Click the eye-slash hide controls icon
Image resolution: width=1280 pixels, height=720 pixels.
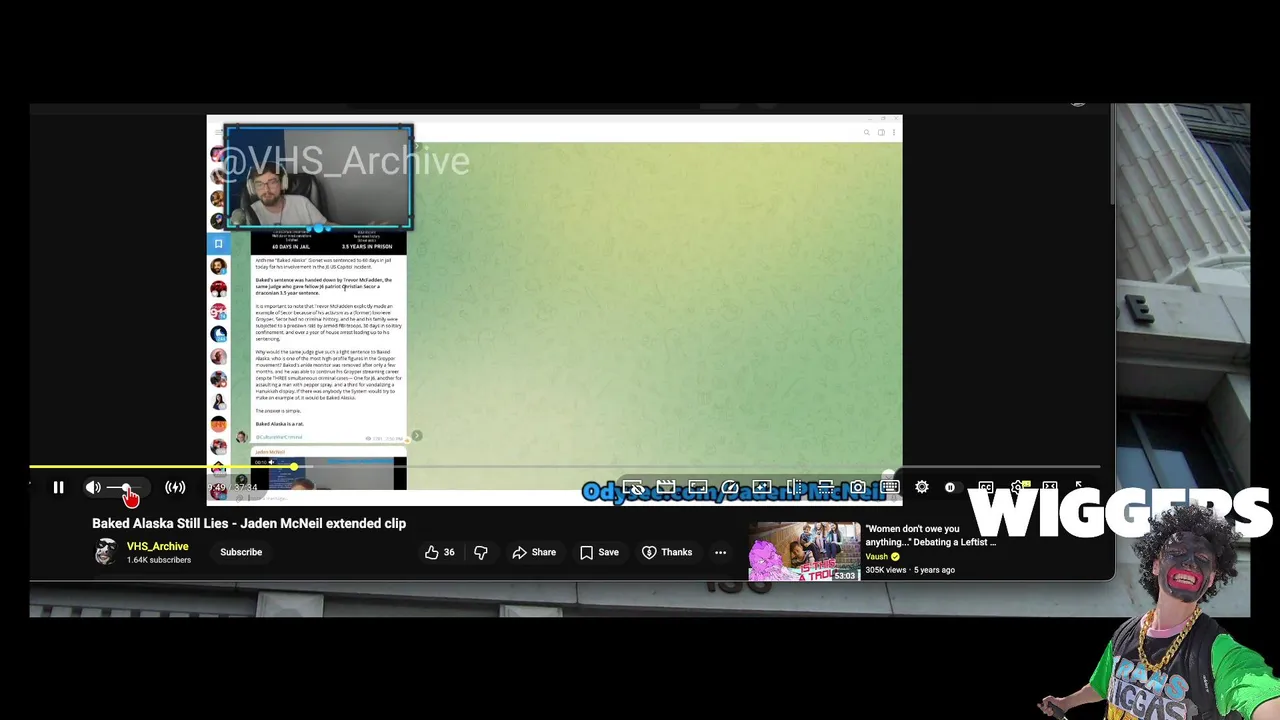(x=634, y=487)
